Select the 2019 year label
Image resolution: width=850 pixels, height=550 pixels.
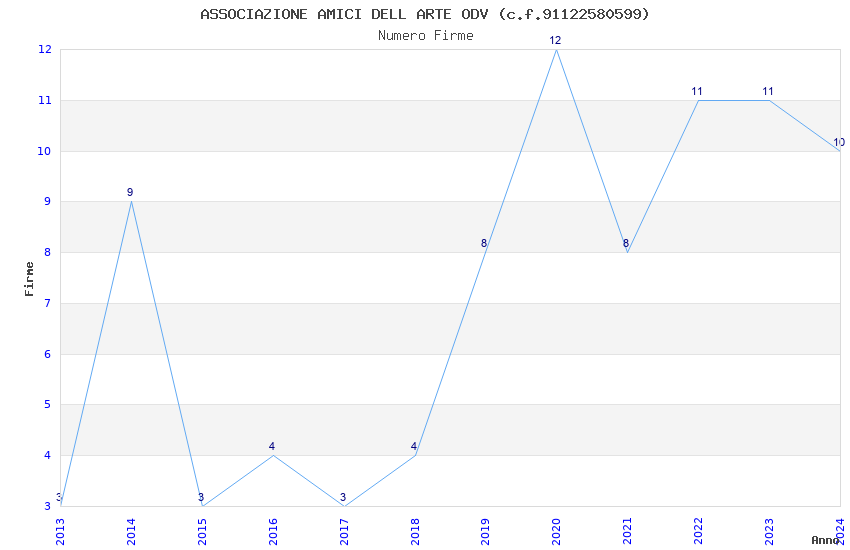pos(486,532)
